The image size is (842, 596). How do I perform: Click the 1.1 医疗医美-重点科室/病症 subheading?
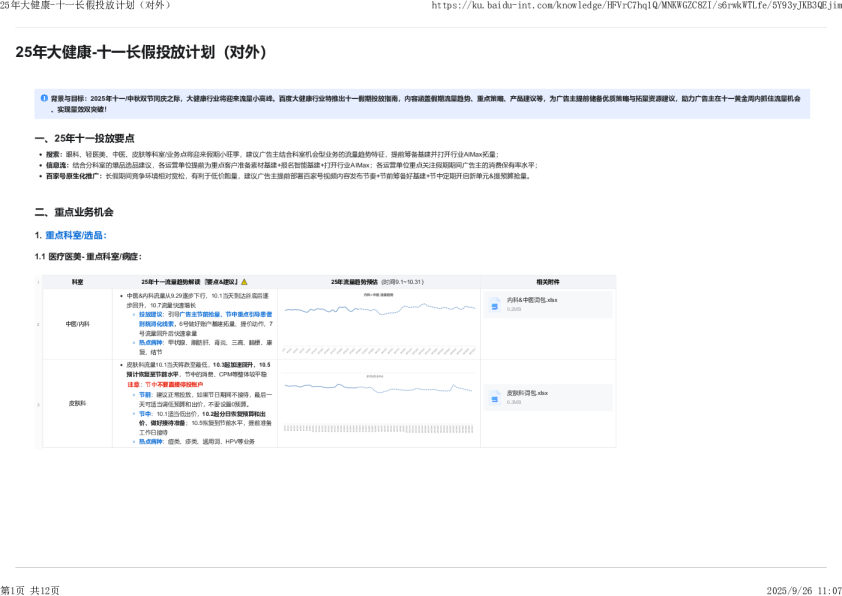pyautogui.click(x=88, y=257)
